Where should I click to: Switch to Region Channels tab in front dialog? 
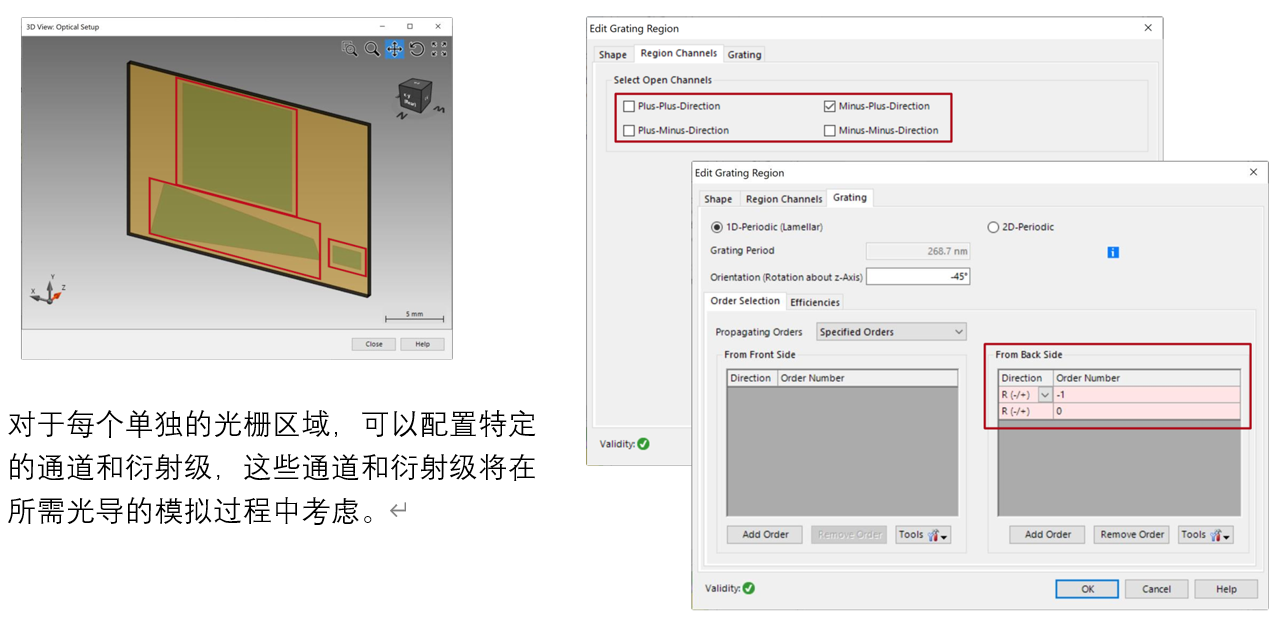(x=784, y=199)
